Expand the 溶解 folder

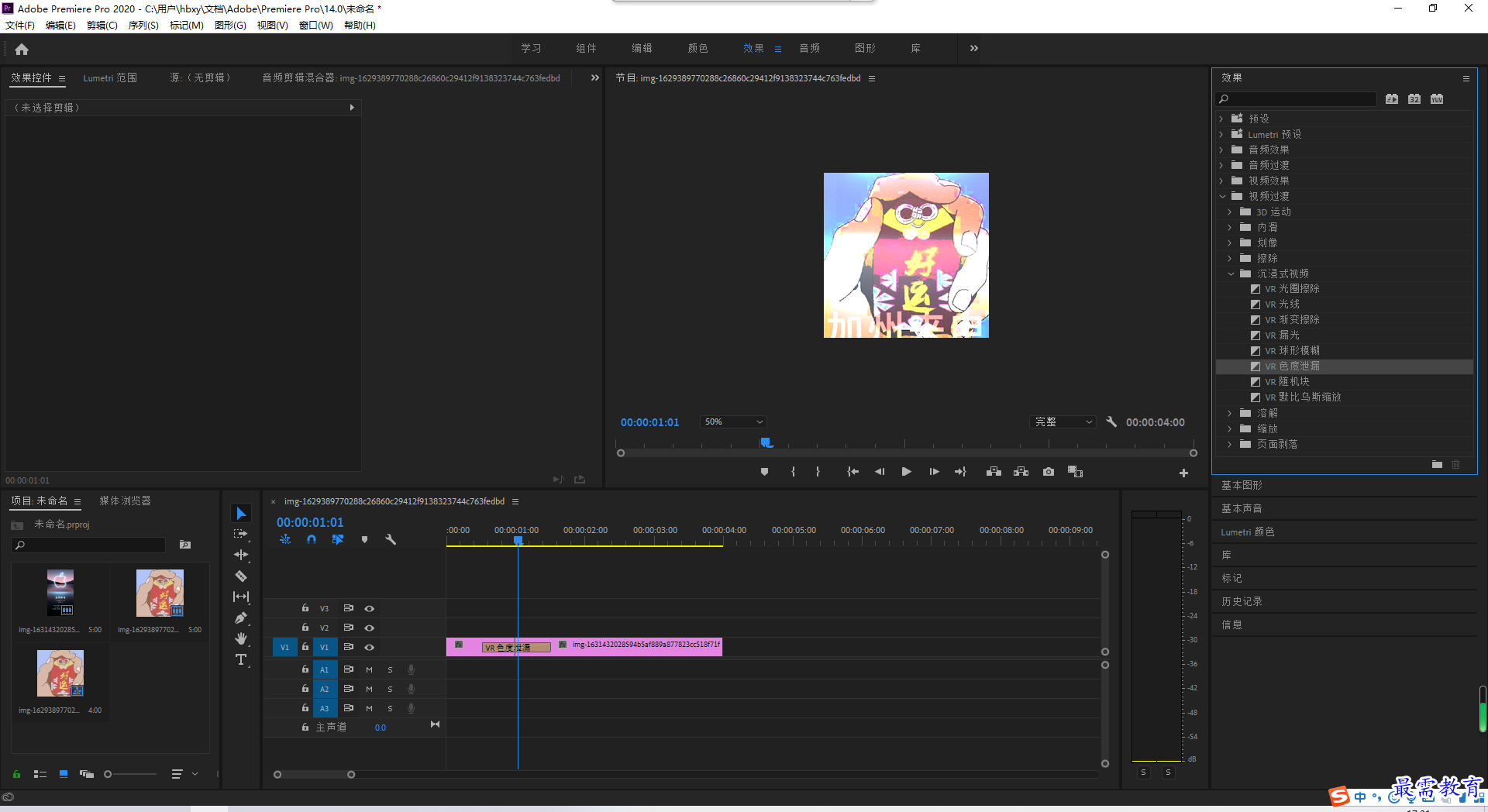click(x=1230, y=413)
